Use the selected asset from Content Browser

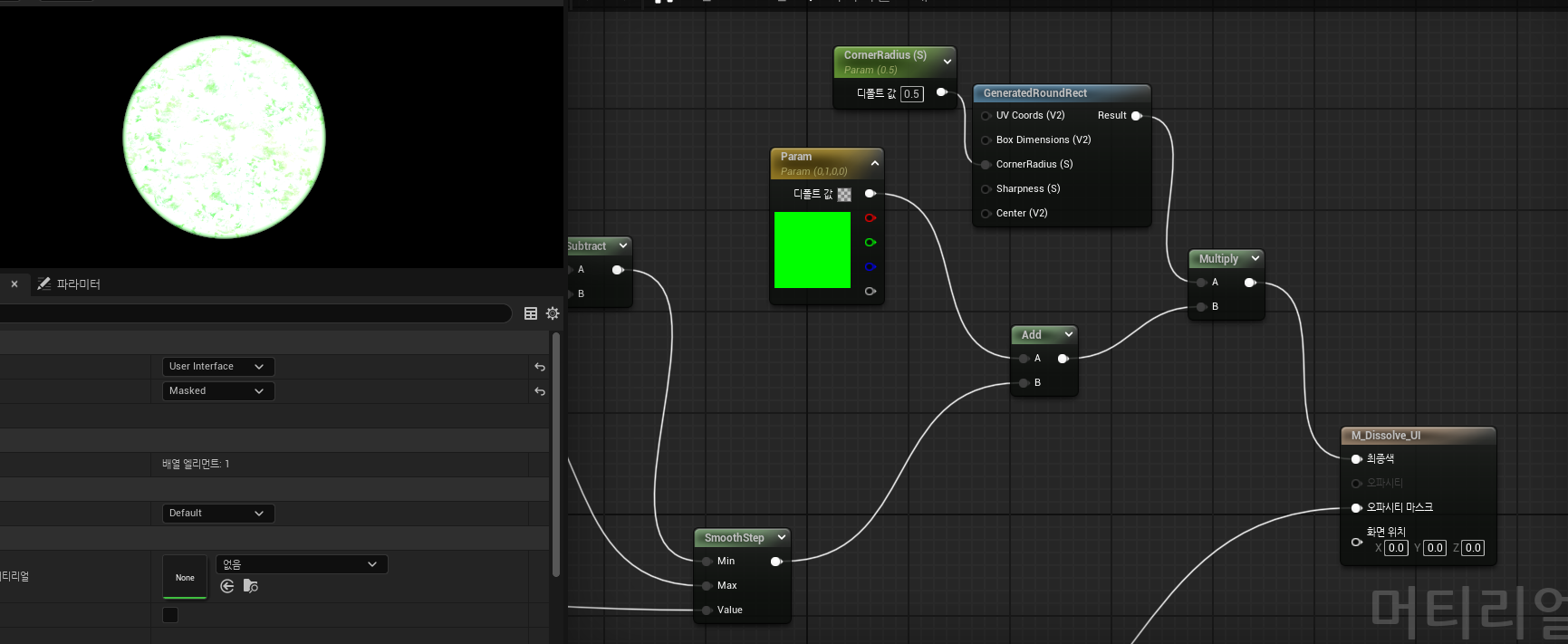[x=227, y=586]
